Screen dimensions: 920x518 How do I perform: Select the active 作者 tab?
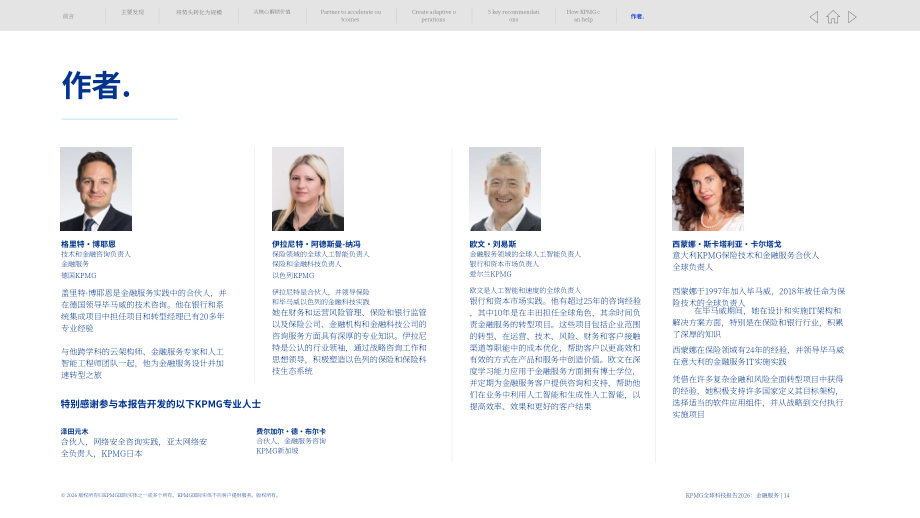click(637, 16)
